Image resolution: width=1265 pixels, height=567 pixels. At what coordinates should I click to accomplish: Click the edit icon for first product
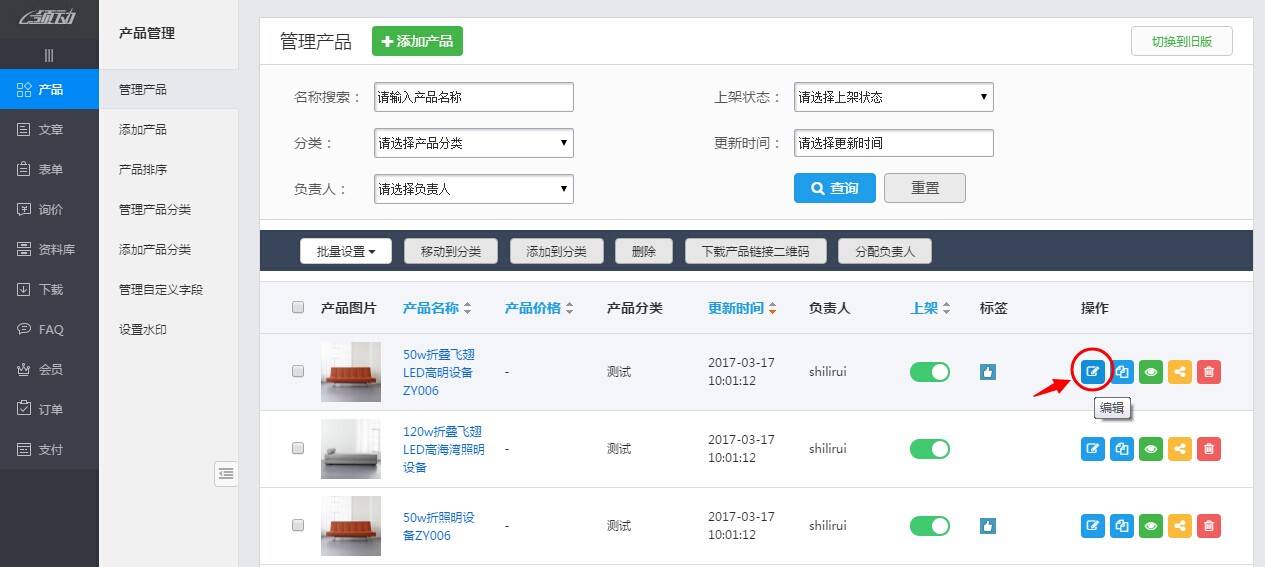click(x=1093, y=372)
